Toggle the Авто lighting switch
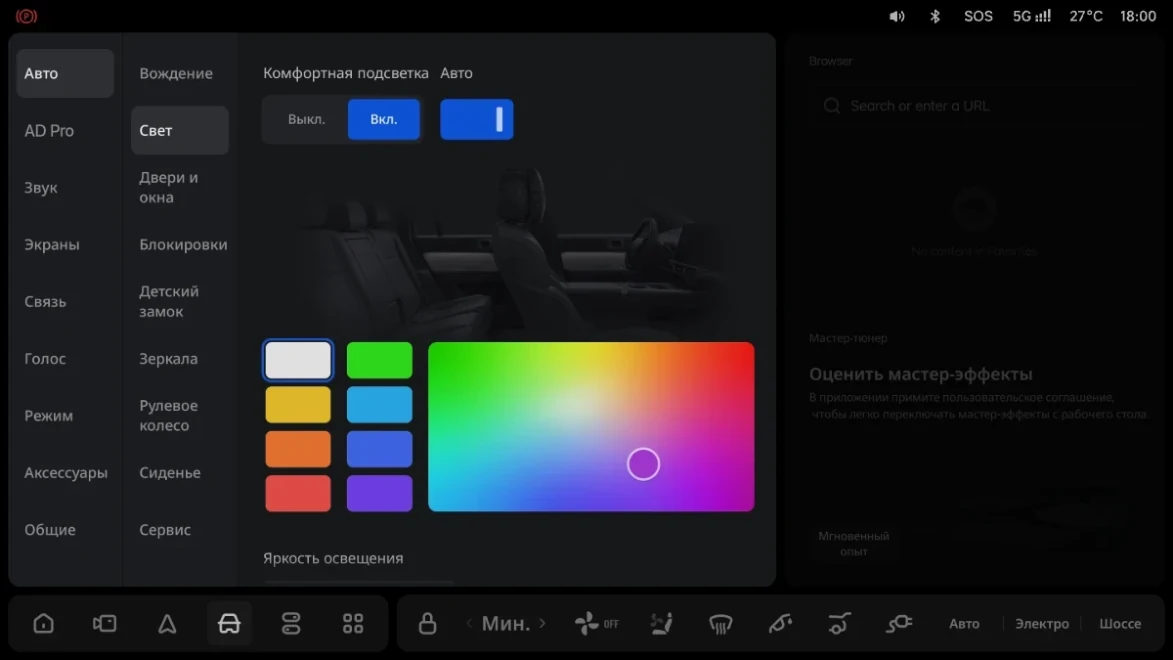The width and height of the screenshot is (1173, 660). click(477, 119)
